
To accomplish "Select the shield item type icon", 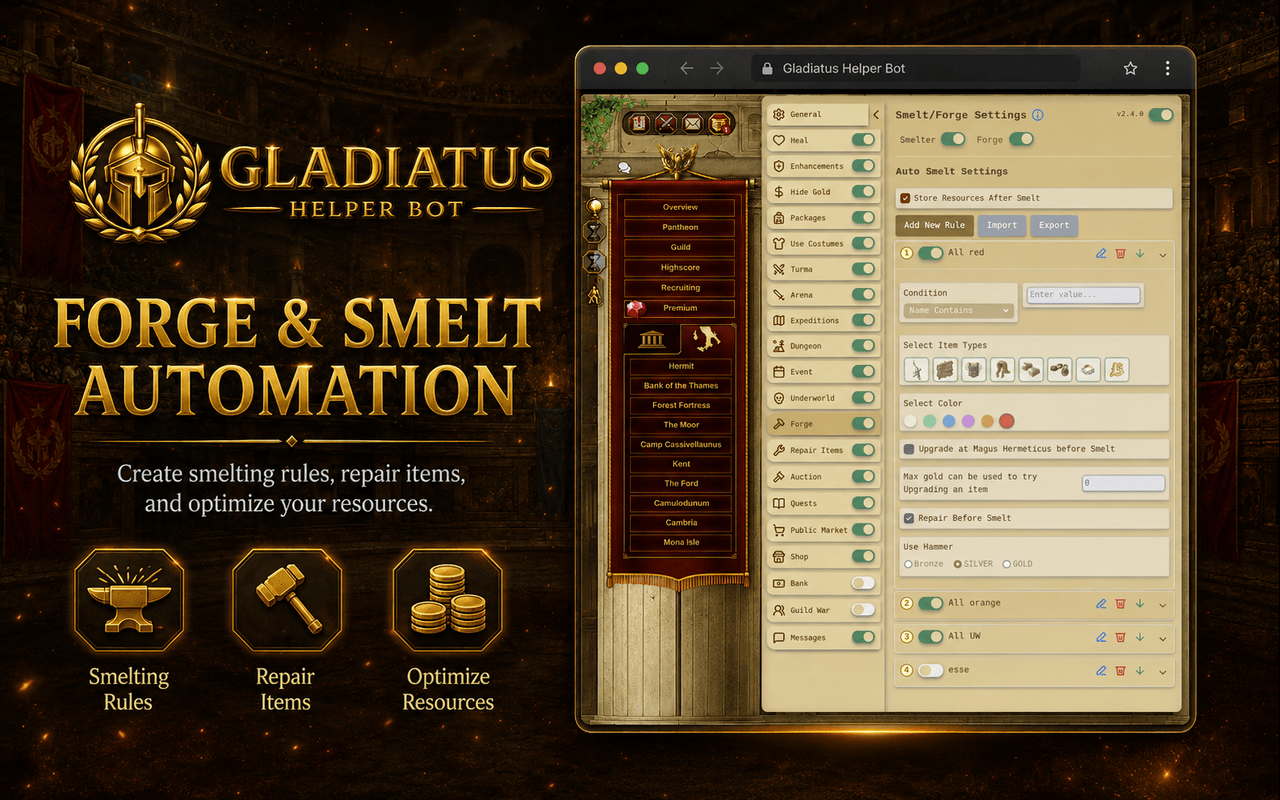I will pyautogui.click(x=946, y=369).
